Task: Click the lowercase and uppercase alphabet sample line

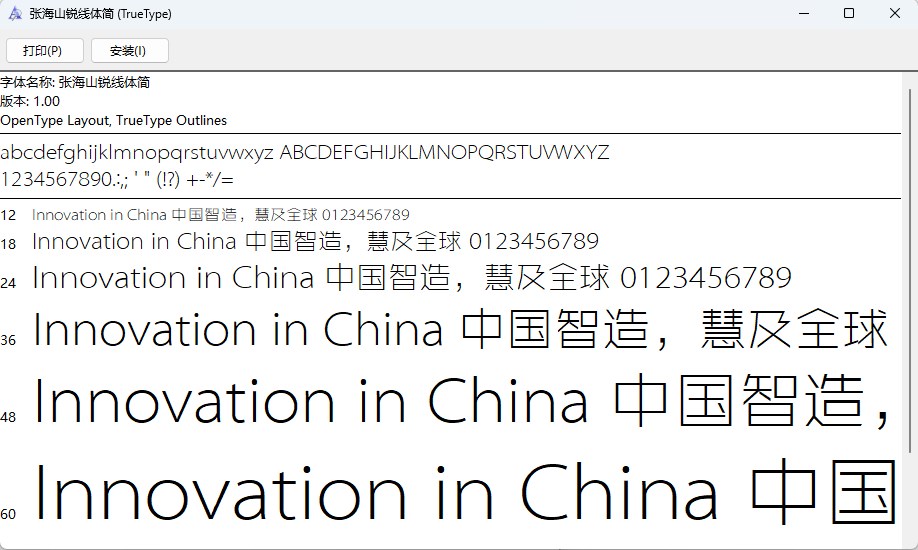Action: pos(304,153)
